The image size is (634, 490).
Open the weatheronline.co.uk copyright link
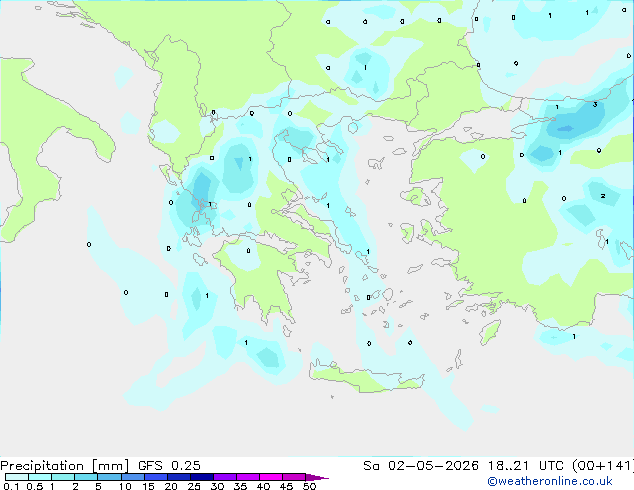550,481
